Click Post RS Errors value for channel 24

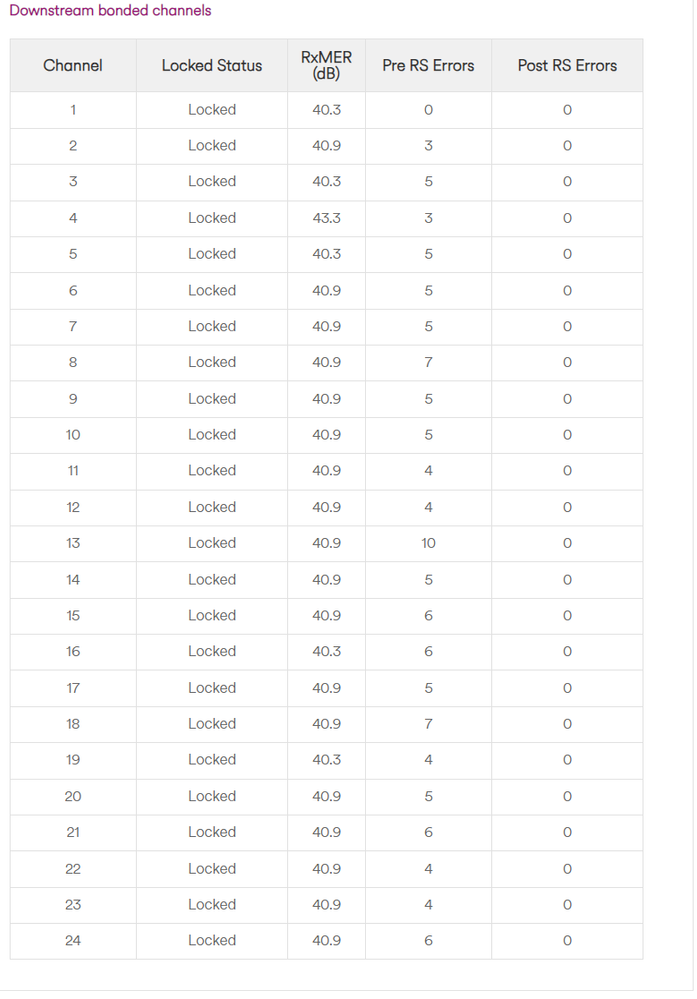(x=567, y=940)
